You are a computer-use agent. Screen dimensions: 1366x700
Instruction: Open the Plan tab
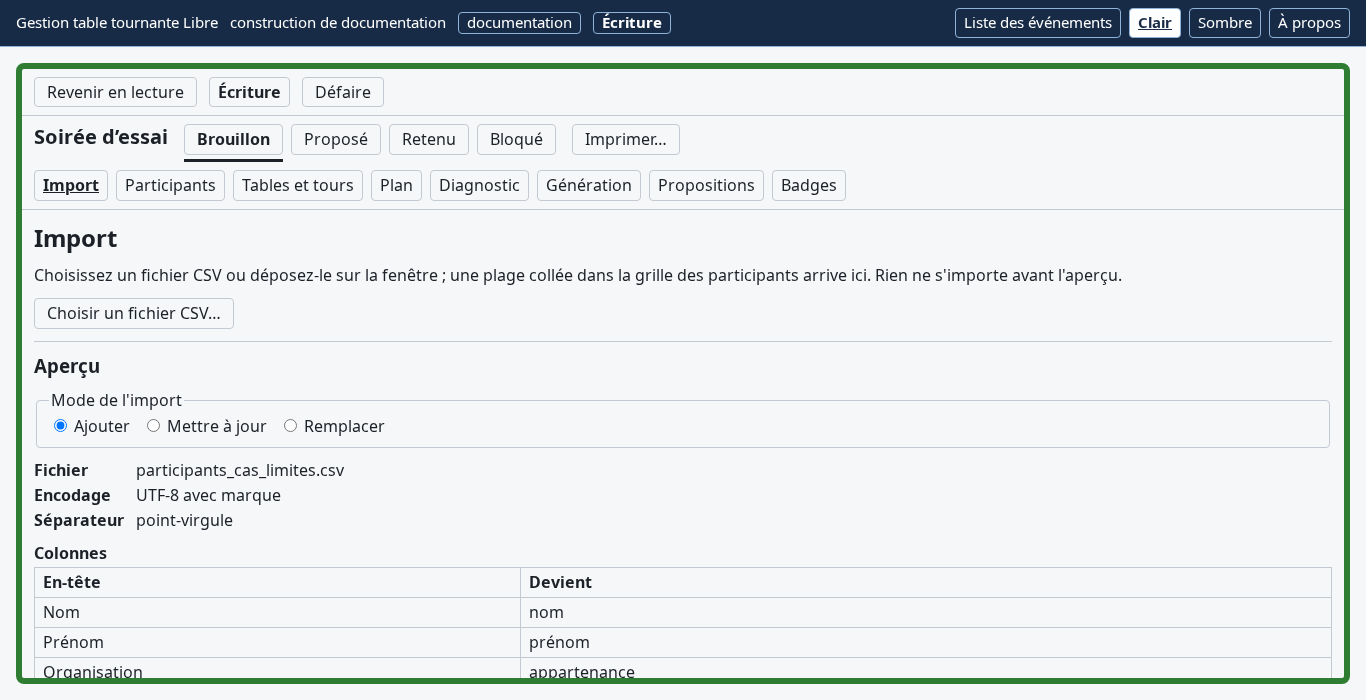[x=396, y=185]
